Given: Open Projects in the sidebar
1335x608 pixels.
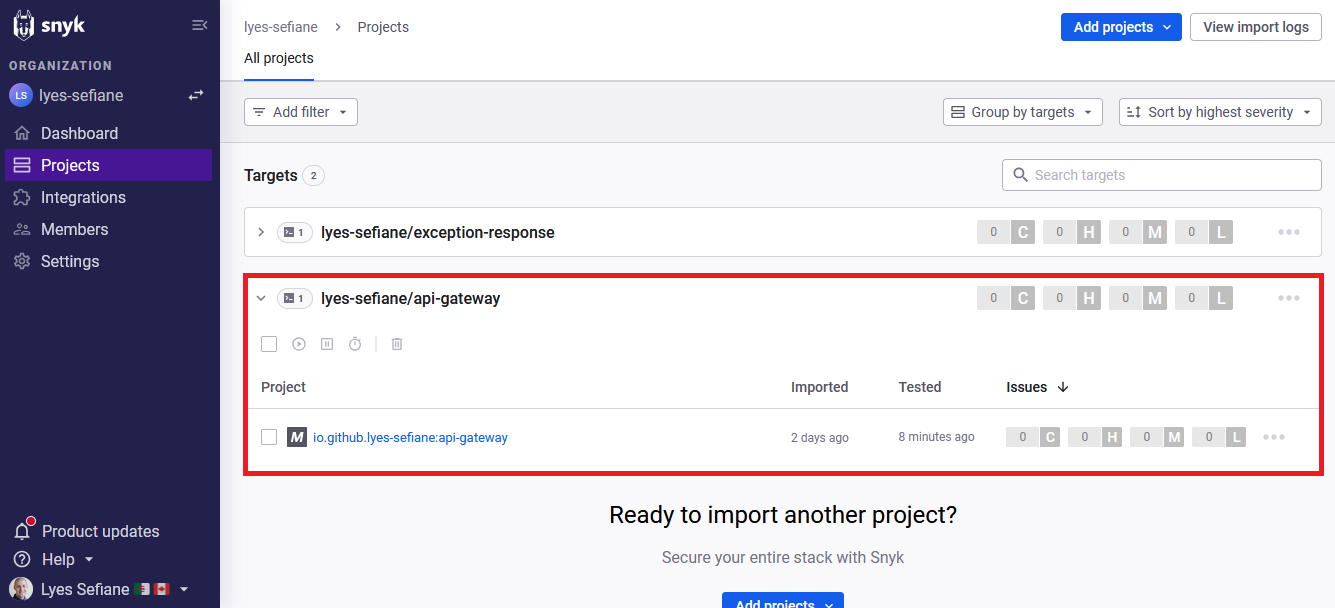Looking at the screenshot, I should [x=108, y=165].
